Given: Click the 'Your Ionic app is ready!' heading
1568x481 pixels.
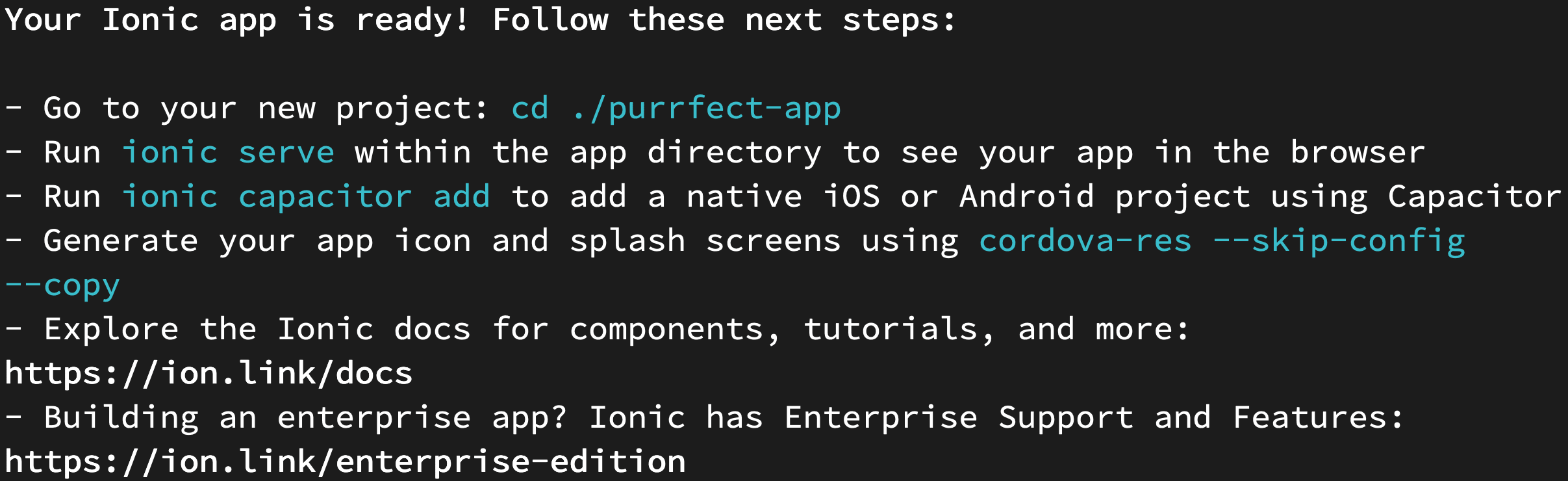Looking at the screenshot, I should click(x=236, y=20).
